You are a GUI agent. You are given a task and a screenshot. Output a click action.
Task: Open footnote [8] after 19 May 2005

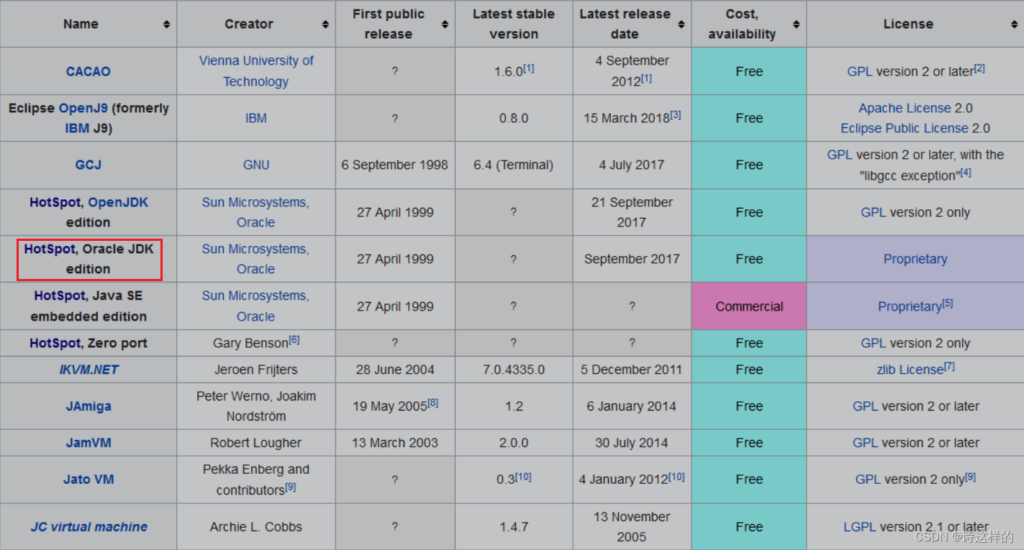(x=433, y=403)
